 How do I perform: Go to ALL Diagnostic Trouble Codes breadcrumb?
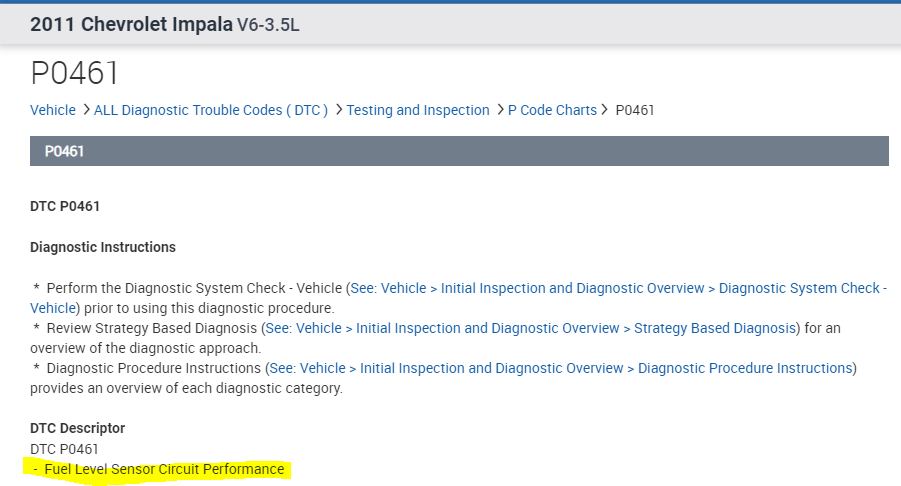click(210, 110)
